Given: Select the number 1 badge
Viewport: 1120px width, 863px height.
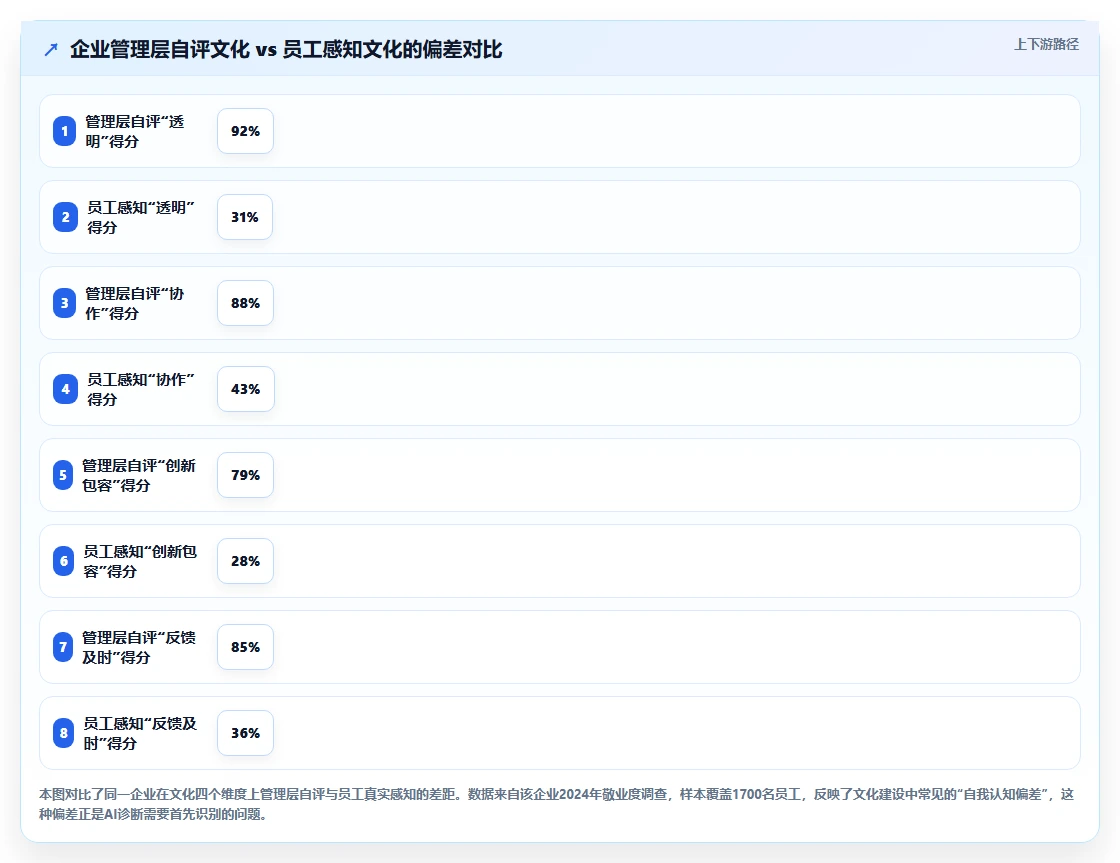Looking at the screenshot, I should [x=64, y=131].
